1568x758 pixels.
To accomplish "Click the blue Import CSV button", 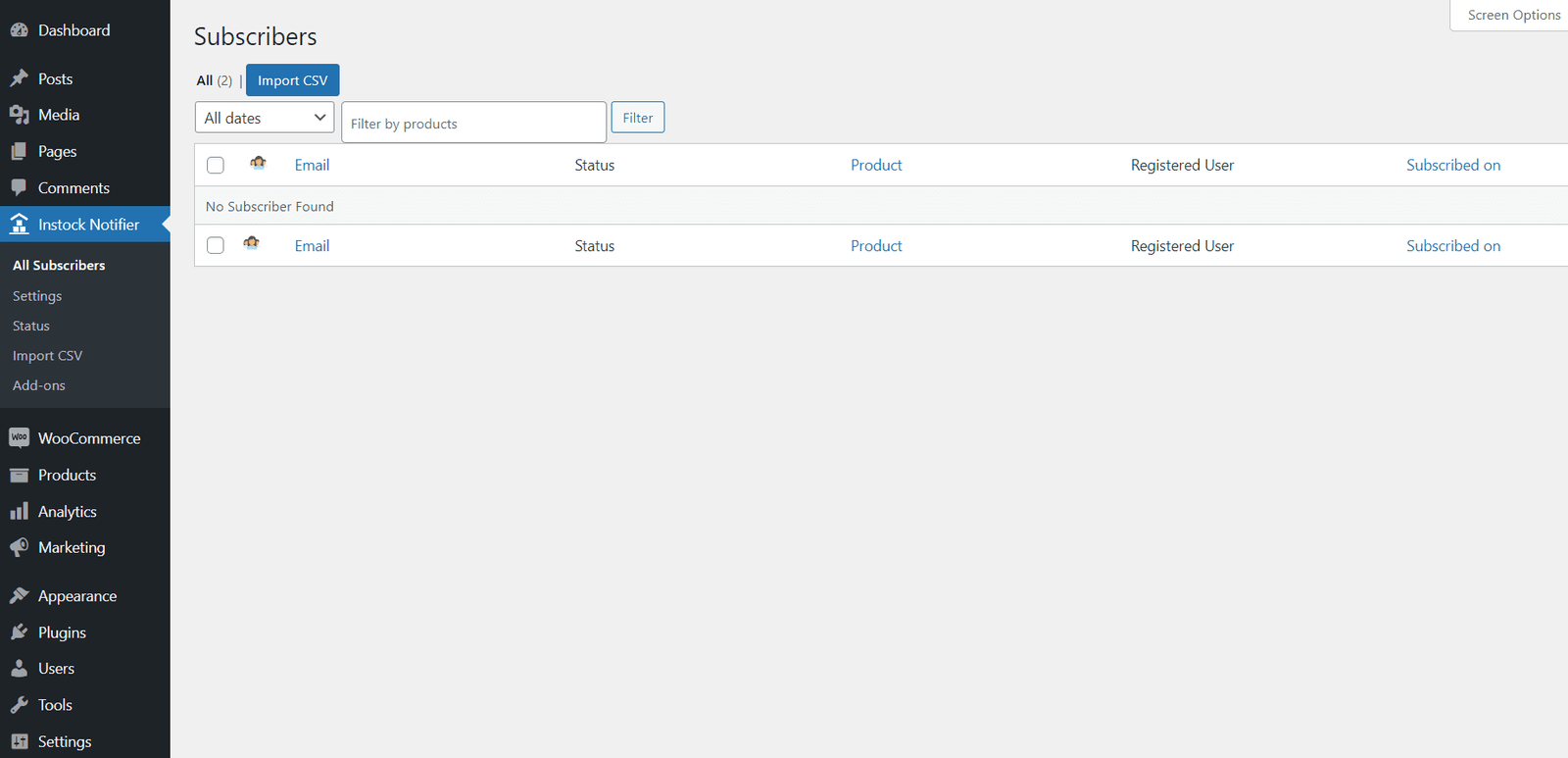I will coord(292,80).
